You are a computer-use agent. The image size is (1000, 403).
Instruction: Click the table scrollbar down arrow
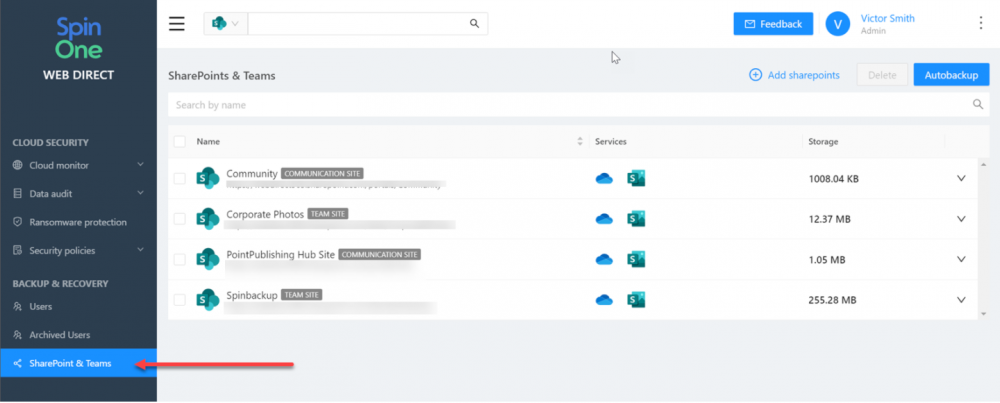point(983,314)
